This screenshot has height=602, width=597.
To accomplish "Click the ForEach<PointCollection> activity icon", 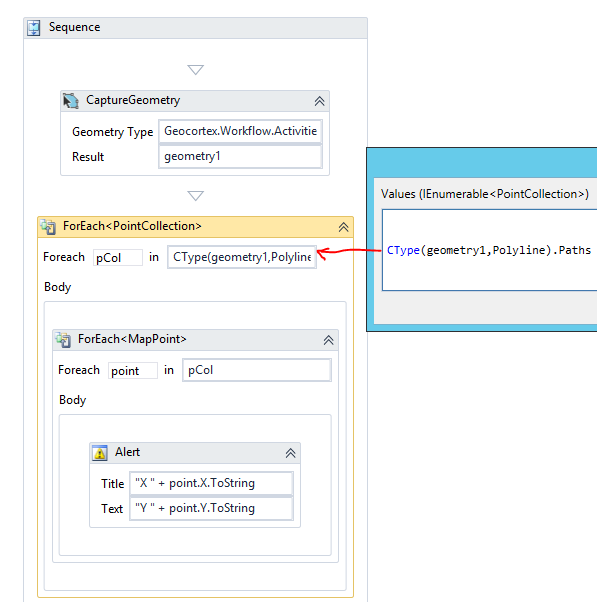I will pos(48,227).
